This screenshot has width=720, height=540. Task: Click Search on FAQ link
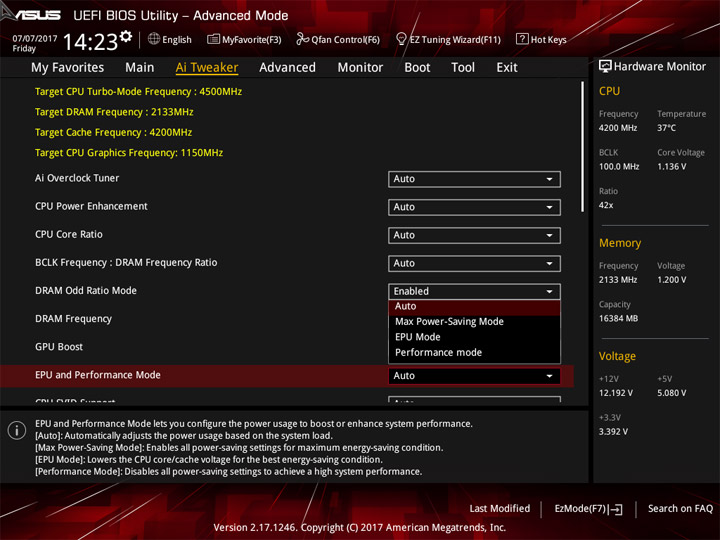point(680,509)
